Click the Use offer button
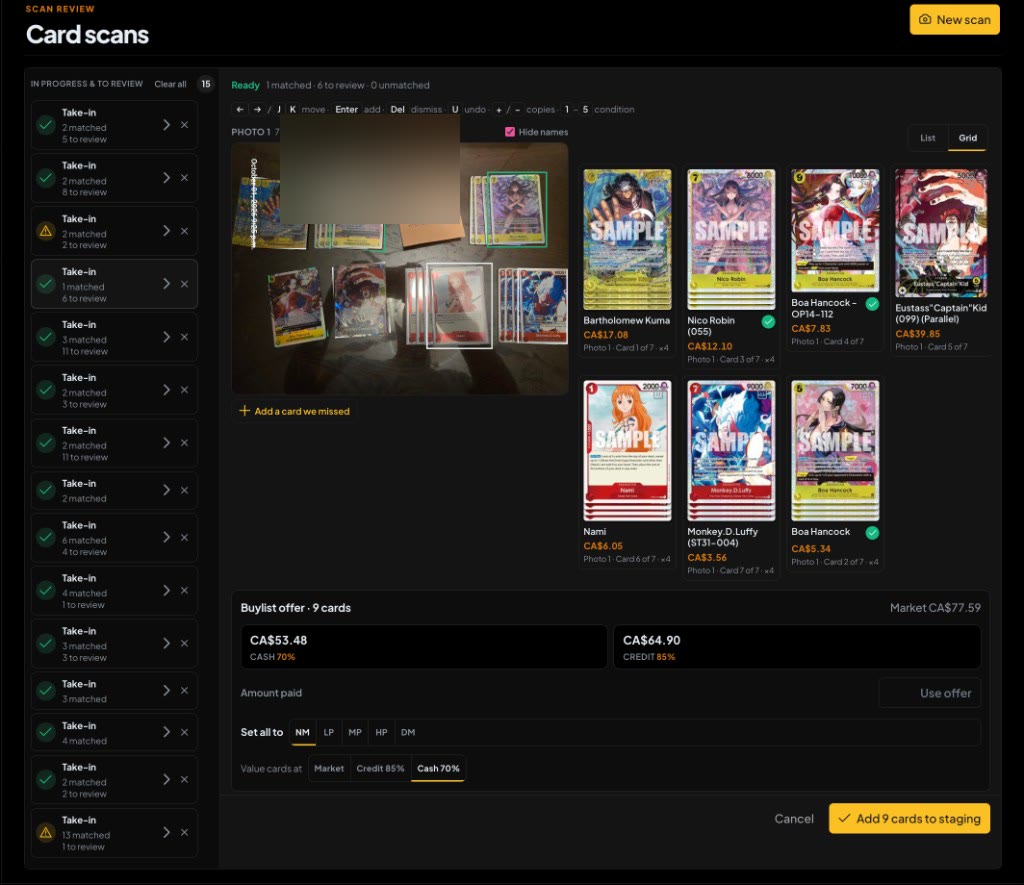Screen dimensions: 1024x885 pos(946,693)
